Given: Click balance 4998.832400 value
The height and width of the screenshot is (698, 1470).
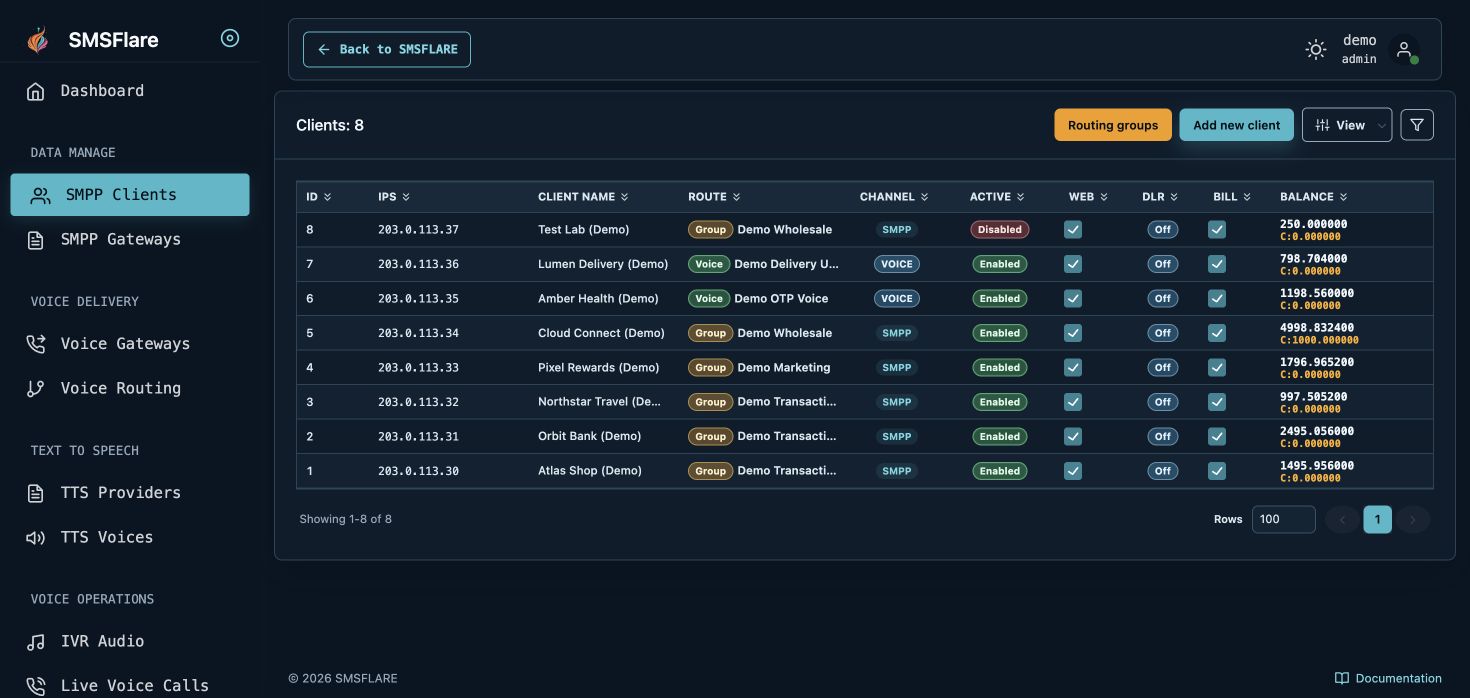Looking at the screenshot, I should 1317,328.
